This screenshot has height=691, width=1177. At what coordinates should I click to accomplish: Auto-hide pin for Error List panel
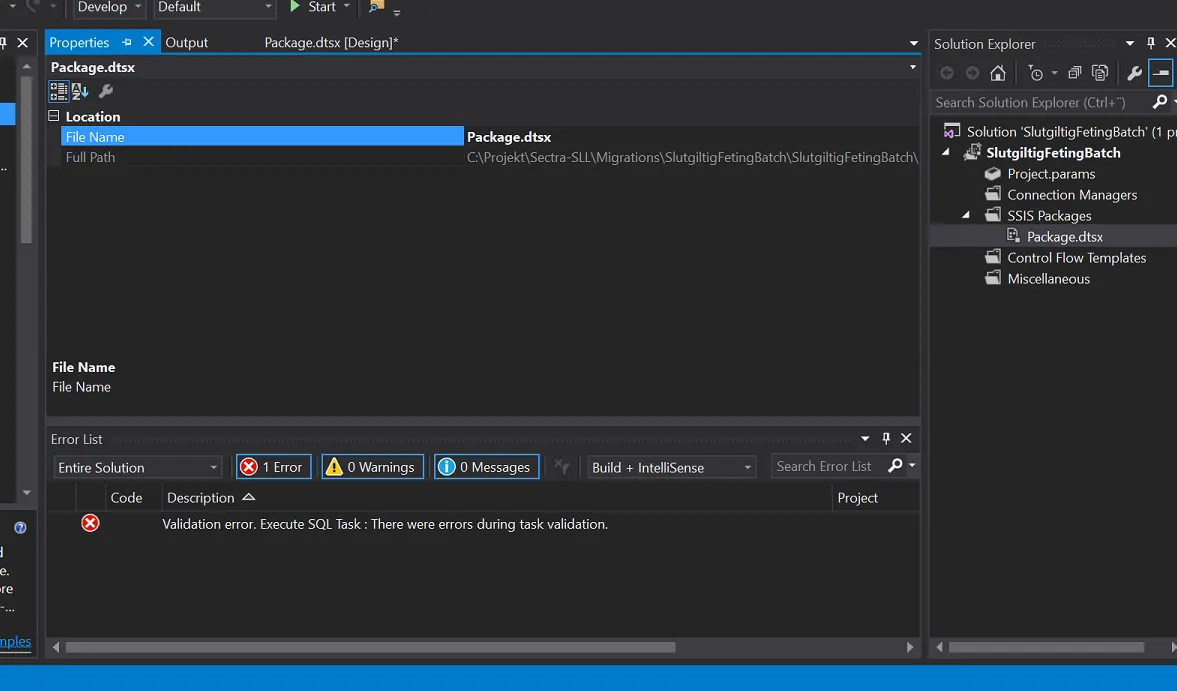click(886, 438)
